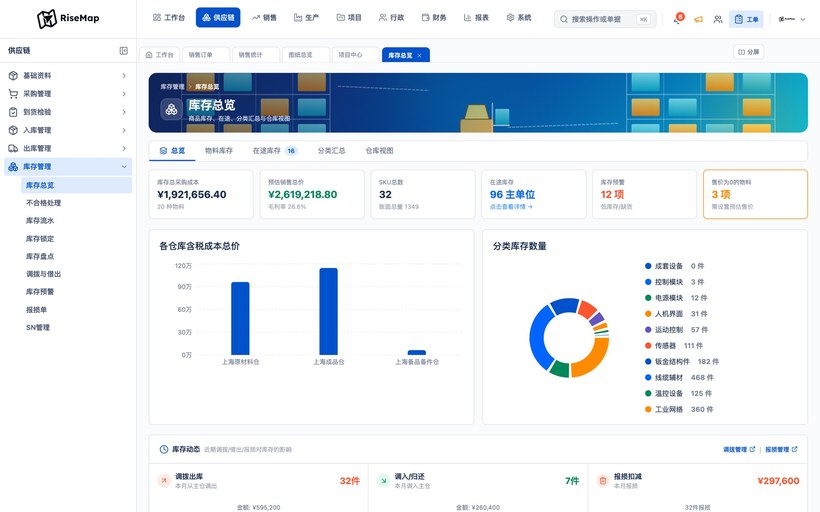Click the 上海成品仓 bar in chart
The height and width of the screenshot is (512, 820).
328,312
